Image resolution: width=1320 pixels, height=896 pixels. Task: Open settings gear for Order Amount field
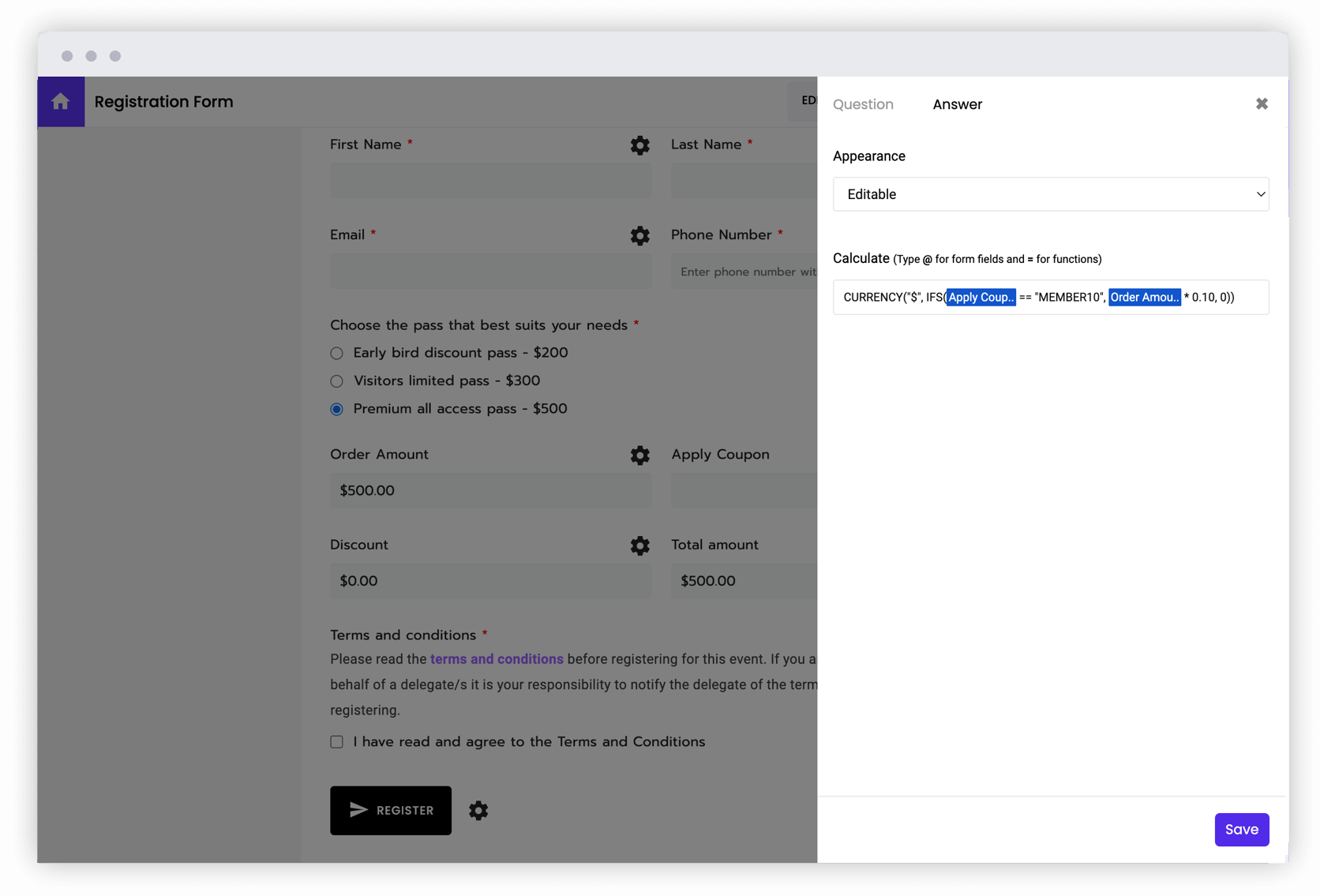click(639, 455)
